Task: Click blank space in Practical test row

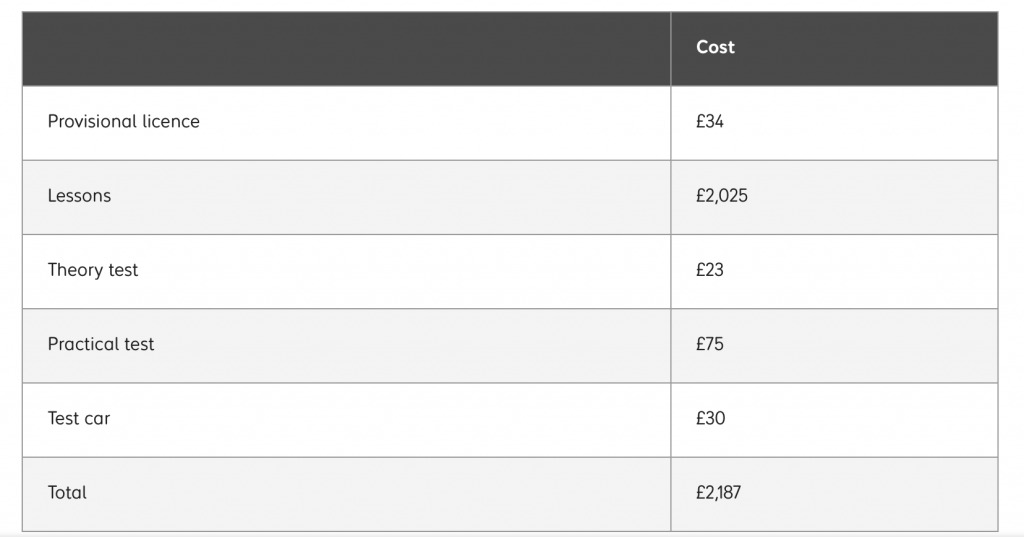Action: click(411, 346)
